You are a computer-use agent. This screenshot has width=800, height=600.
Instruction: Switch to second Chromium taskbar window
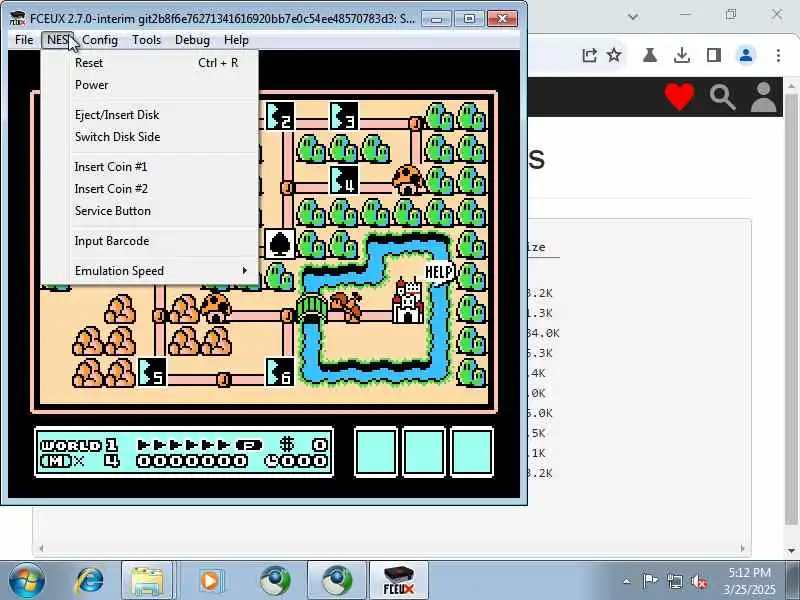point(337,581)
